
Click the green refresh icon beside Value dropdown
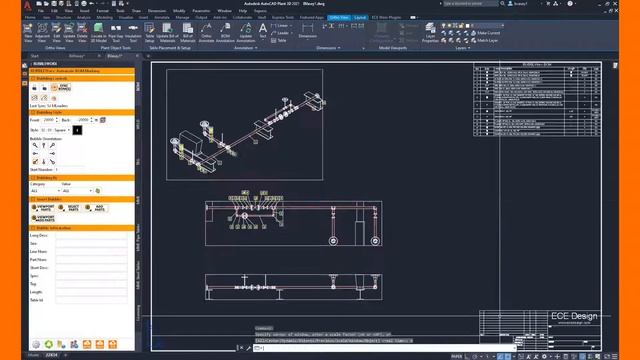(98, 191)
